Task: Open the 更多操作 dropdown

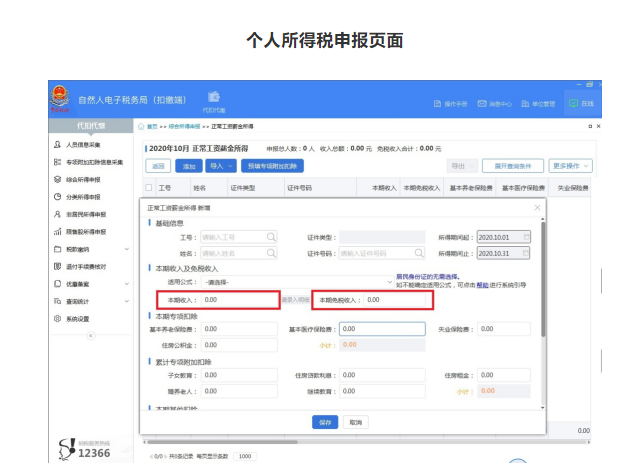Action: click(572, 166)
